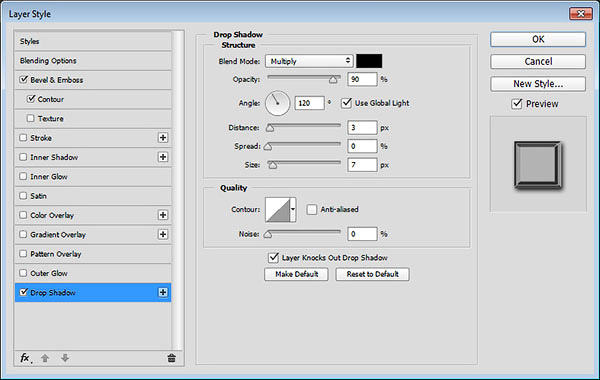Click the Size value field
Viewport: 600px width, 380px height.
pos(362,165)
